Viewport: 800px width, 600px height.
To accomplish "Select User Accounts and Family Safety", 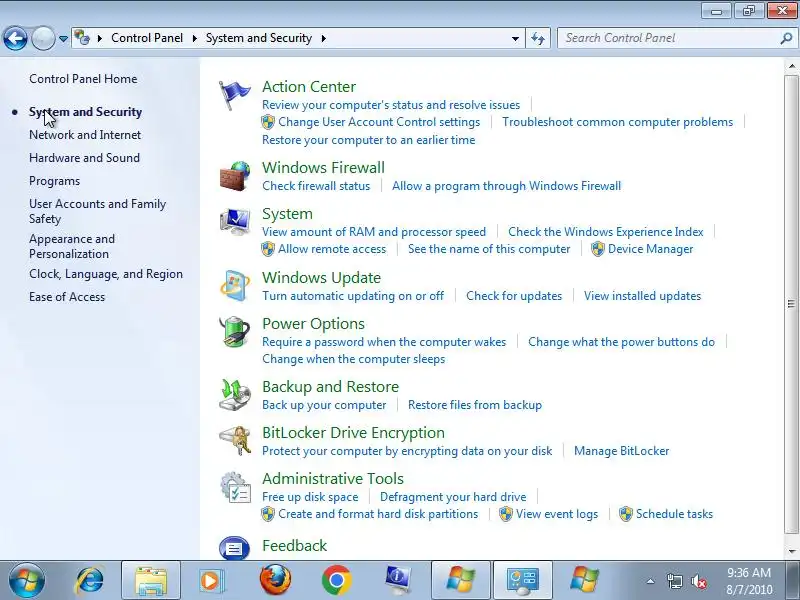I will pyautogui.click(x=97, y=211).
